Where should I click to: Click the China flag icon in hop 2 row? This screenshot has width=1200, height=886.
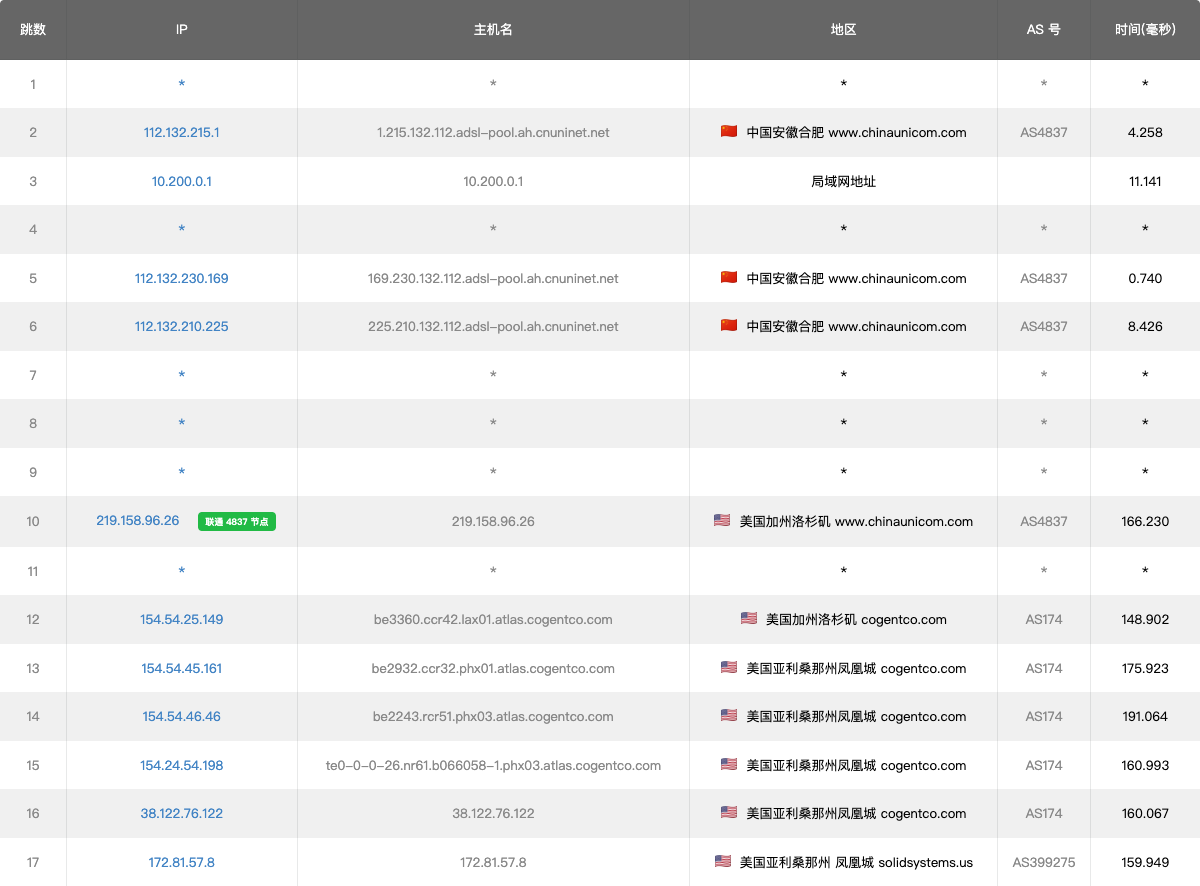[729, 132]
